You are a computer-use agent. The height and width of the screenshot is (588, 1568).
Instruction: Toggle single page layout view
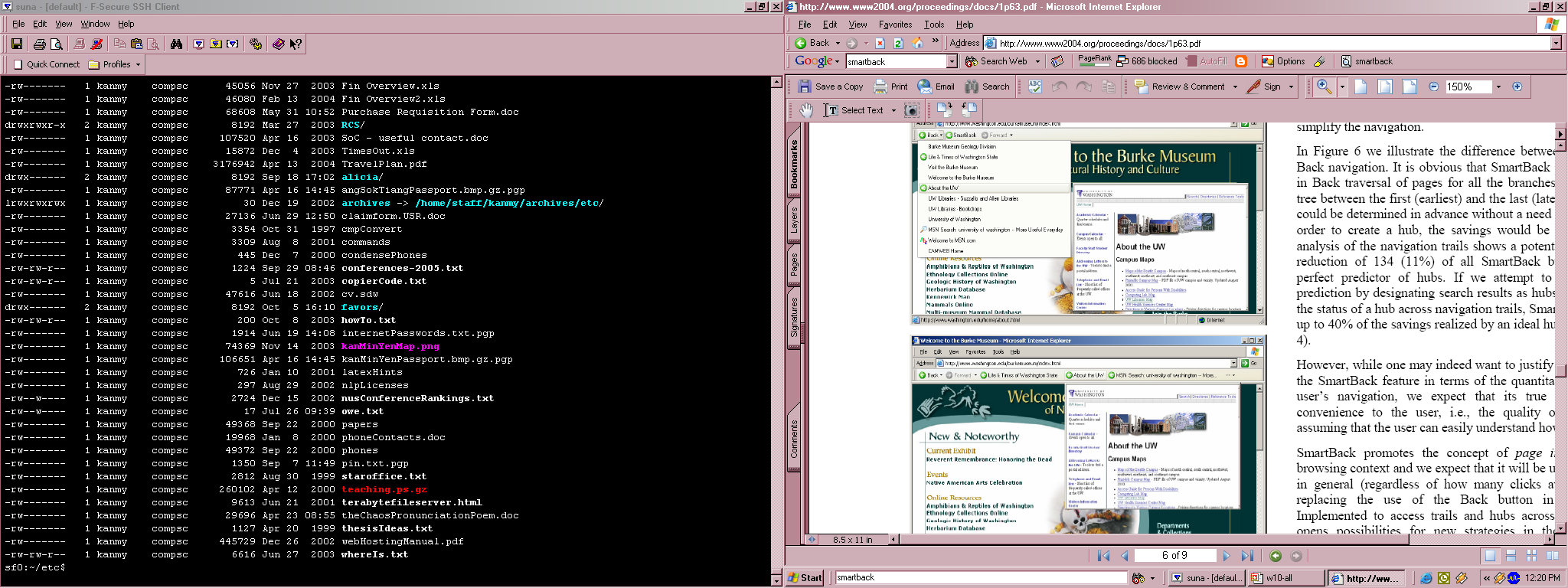(1490, 556)
